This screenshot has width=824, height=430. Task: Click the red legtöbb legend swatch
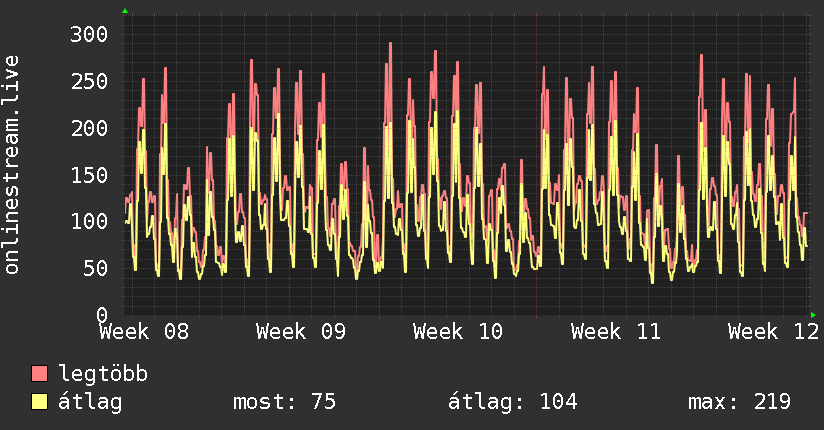(x=39, y=373)
